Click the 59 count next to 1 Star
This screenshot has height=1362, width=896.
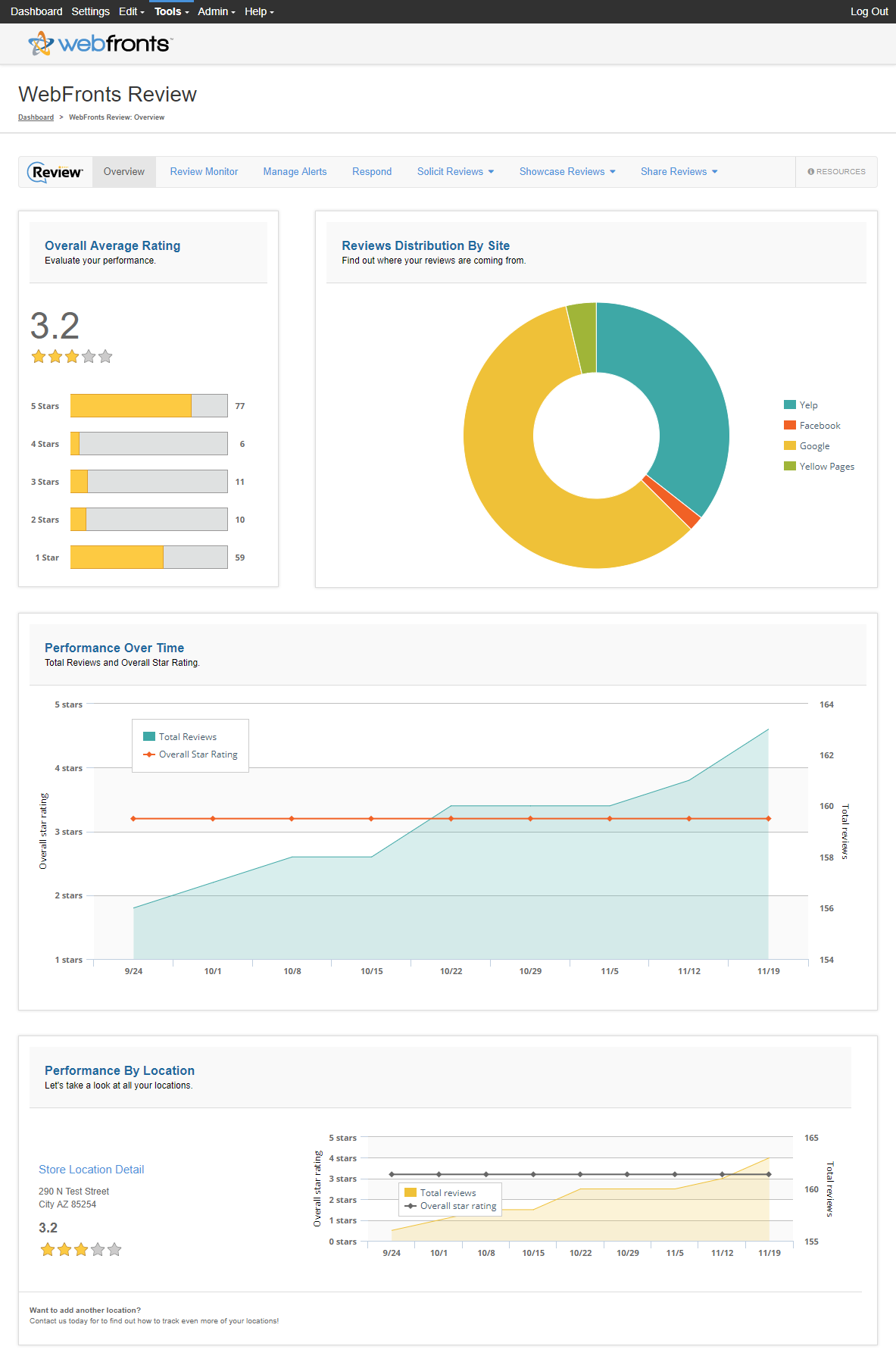click(x=240, y=558)
